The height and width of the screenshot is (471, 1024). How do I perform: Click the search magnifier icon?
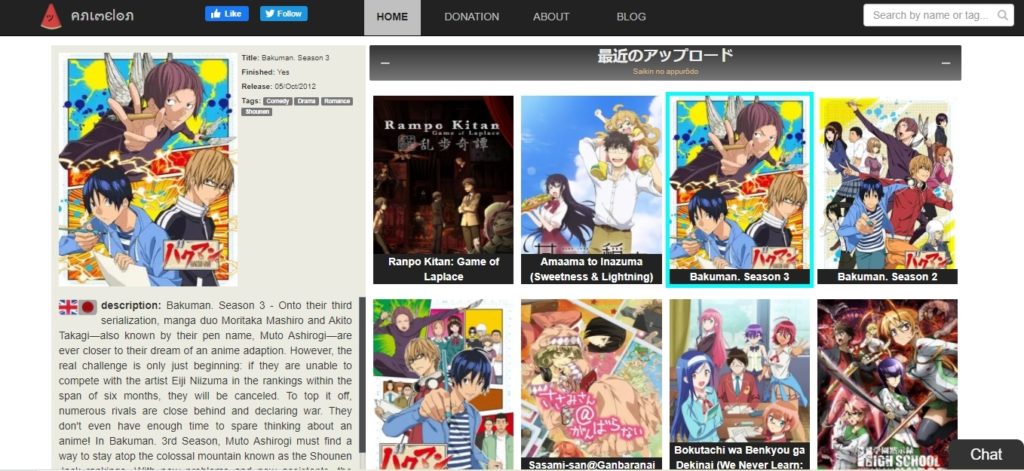pyautogui.click(x=1002, y=15)
